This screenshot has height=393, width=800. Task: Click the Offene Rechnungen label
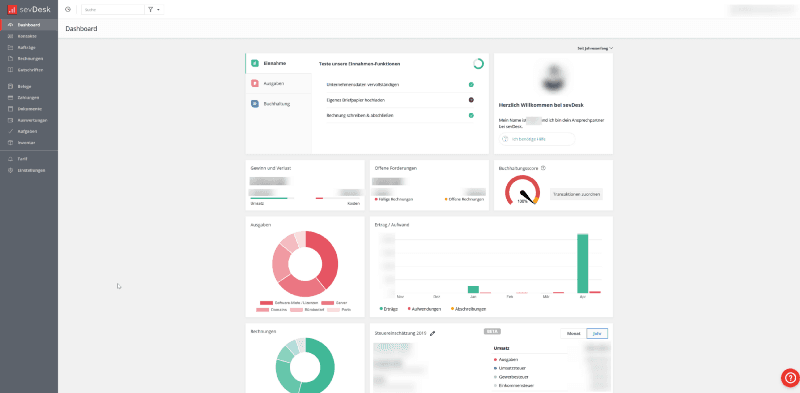pyautogui.click(x=464, y=199)
